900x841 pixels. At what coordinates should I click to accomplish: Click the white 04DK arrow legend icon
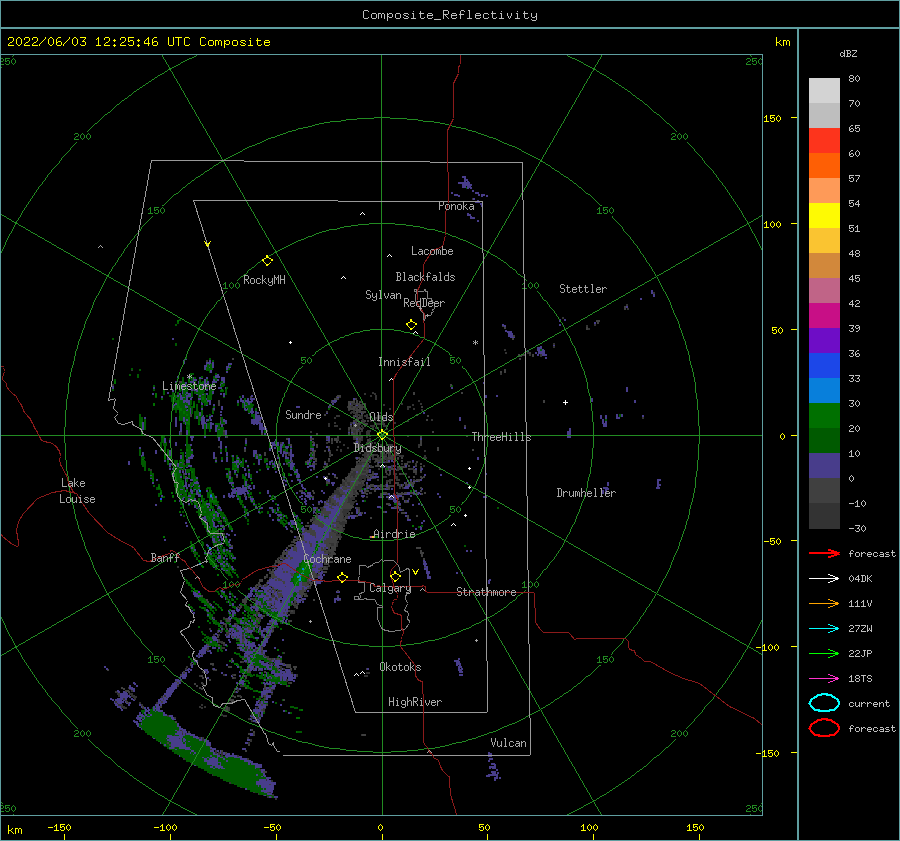824,578
